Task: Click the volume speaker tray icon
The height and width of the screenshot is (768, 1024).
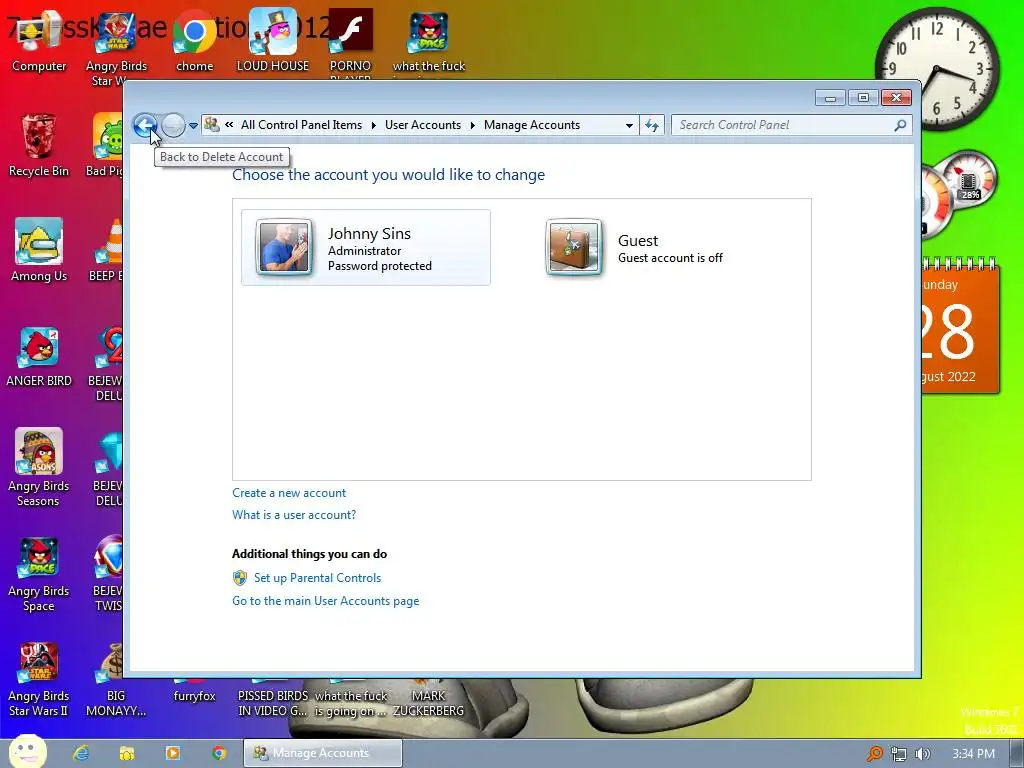Action: [922, 754]
